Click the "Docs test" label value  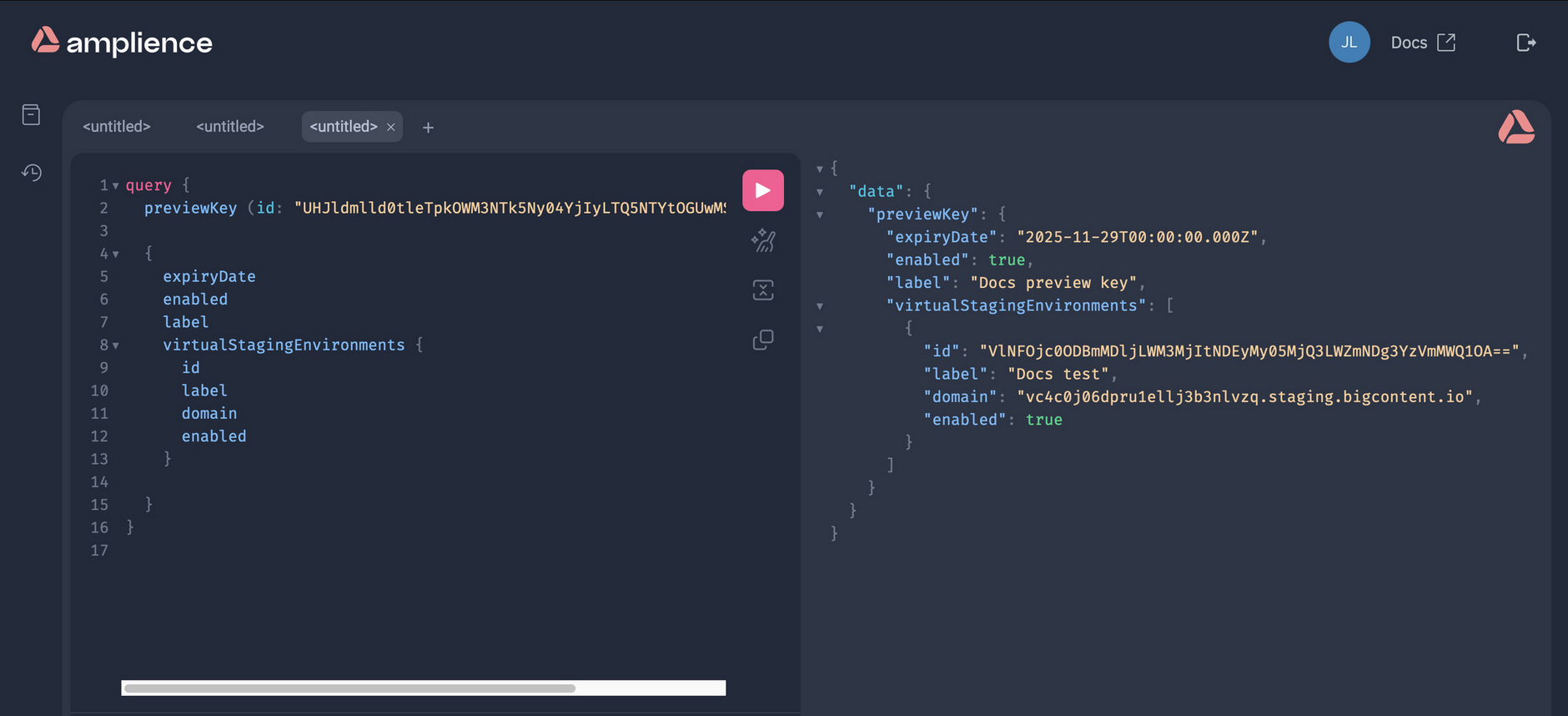(1058, 375)
